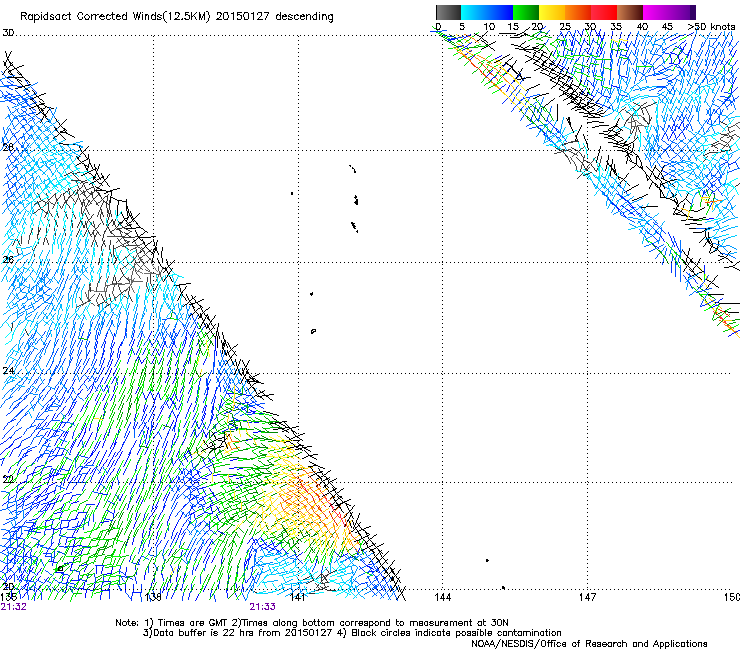Click the cyan 5-10 knots legend swatch

tap(474, 12)
